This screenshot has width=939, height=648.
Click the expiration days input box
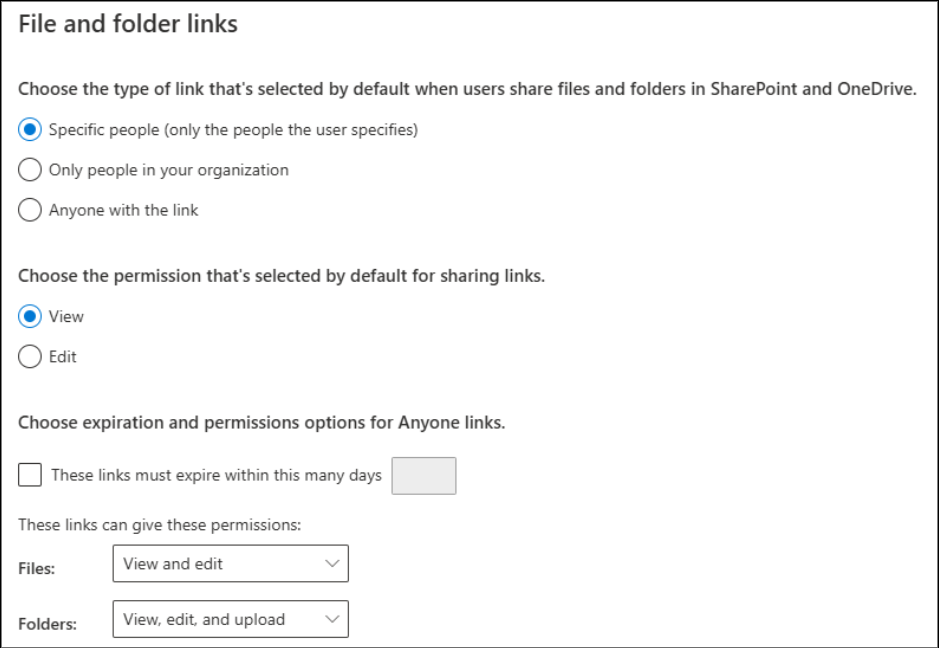tap(423, 476)
